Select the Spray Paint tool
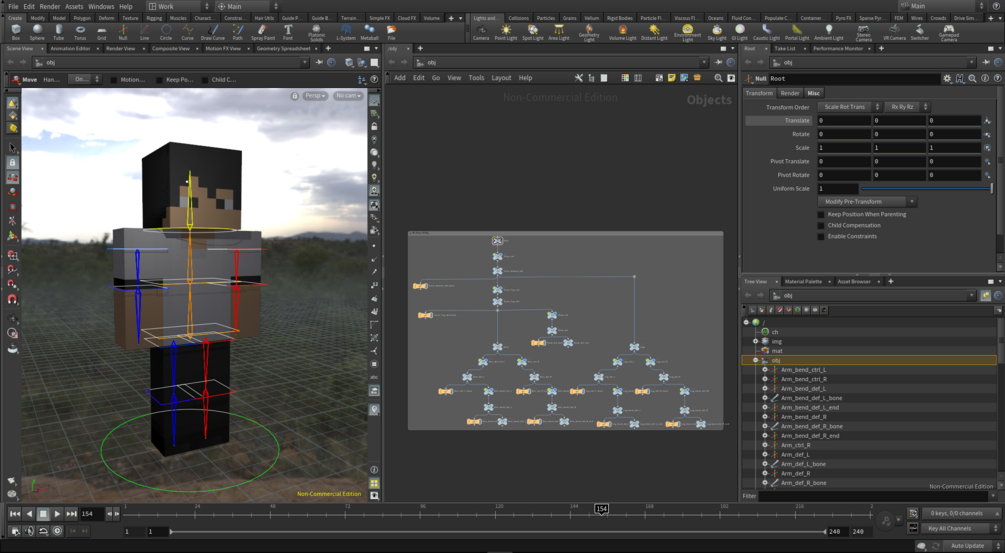The image size is (1005, 553). click(x=263, y=32)
